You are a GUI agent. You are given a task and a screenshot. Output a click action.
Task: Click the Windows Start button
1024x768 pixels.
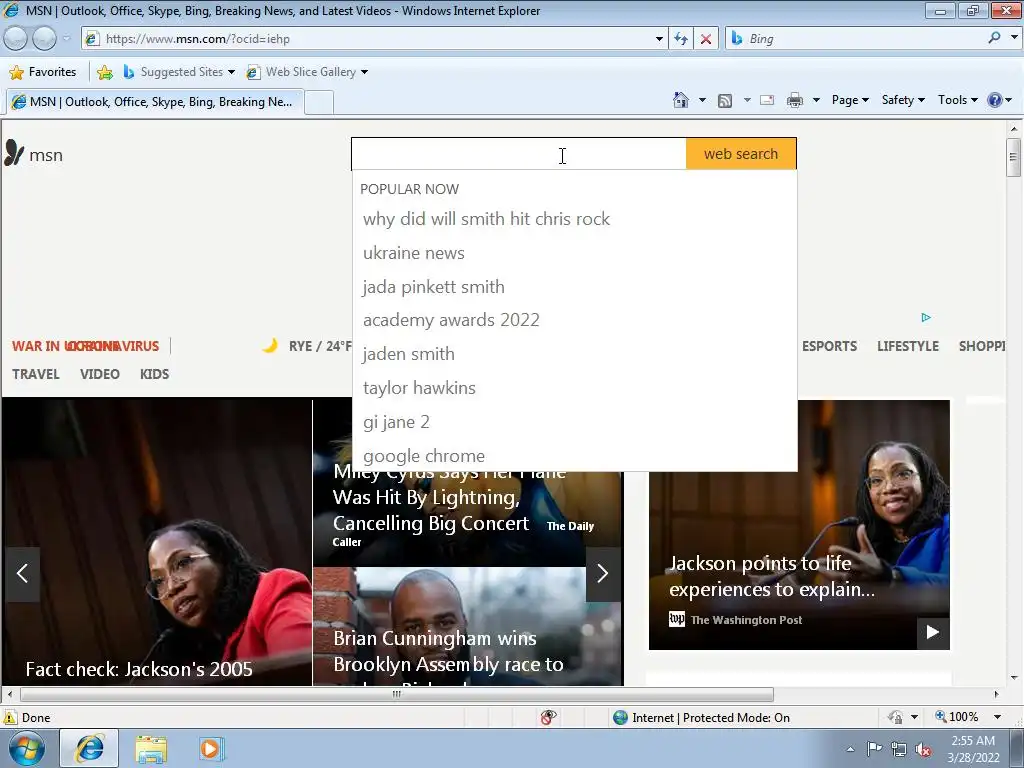tap(27, 749)
